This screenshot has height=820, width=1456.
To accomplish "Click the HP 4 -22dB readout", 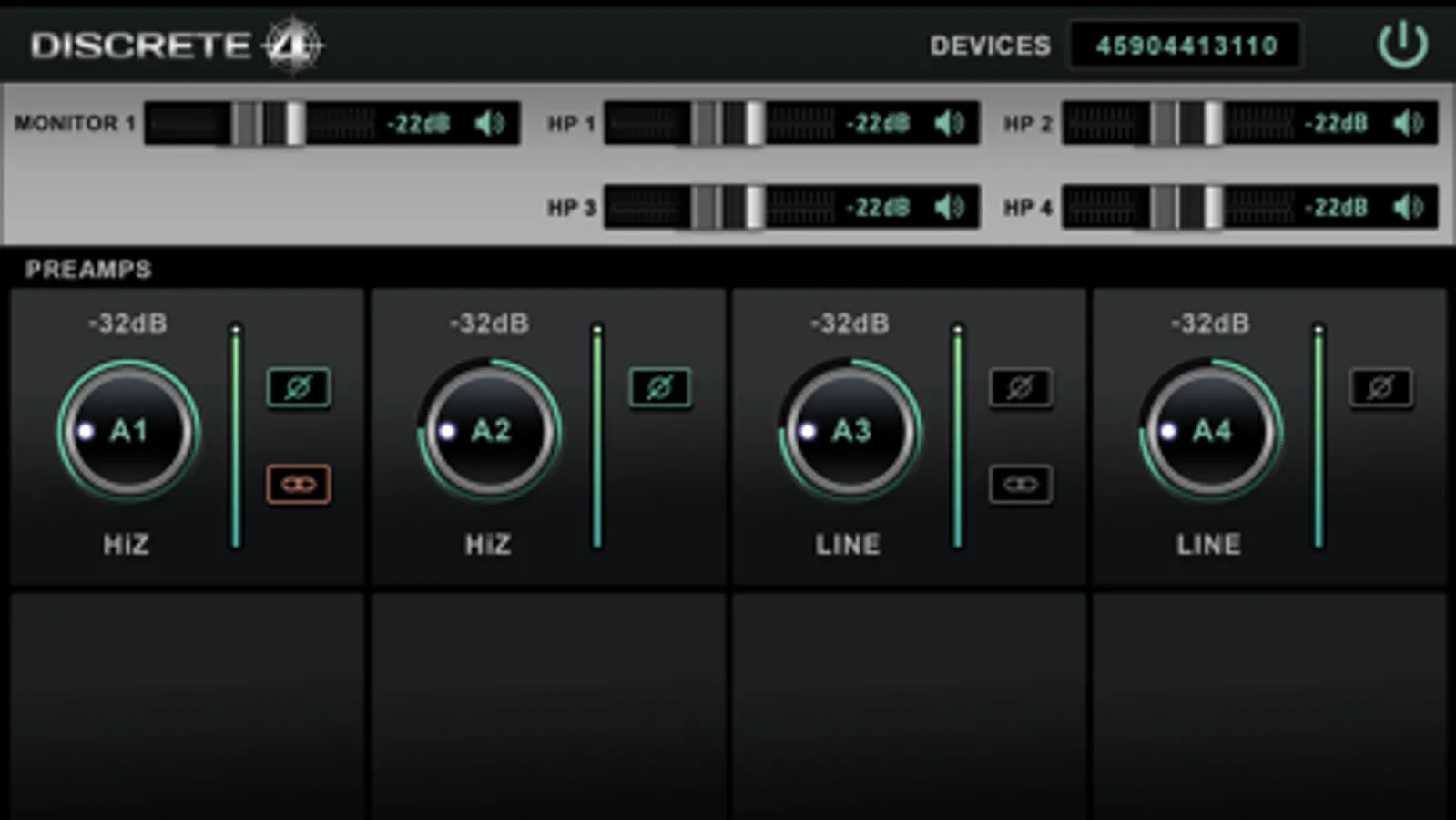I will point(1336,207).
